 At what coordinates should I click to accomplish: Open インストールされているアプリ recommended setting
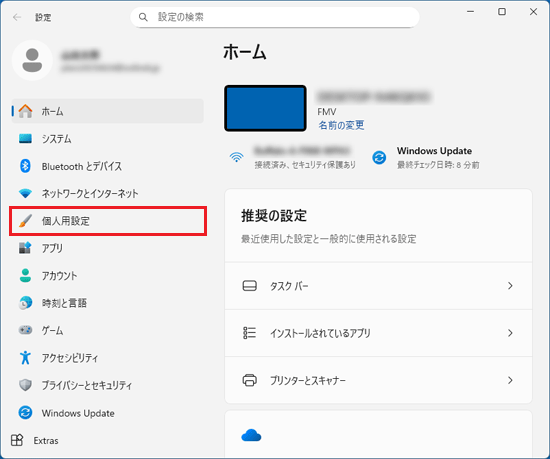click(378, 333)
